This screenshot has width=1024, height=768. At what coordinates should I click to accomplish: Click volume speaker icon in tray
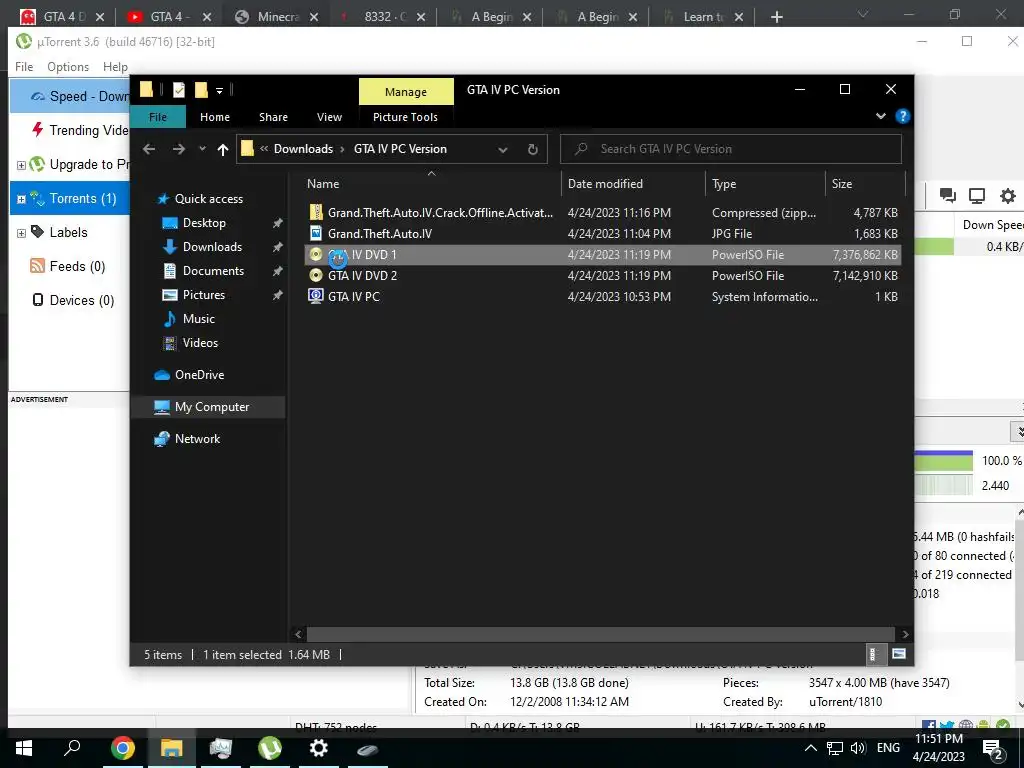coord(858,748)
